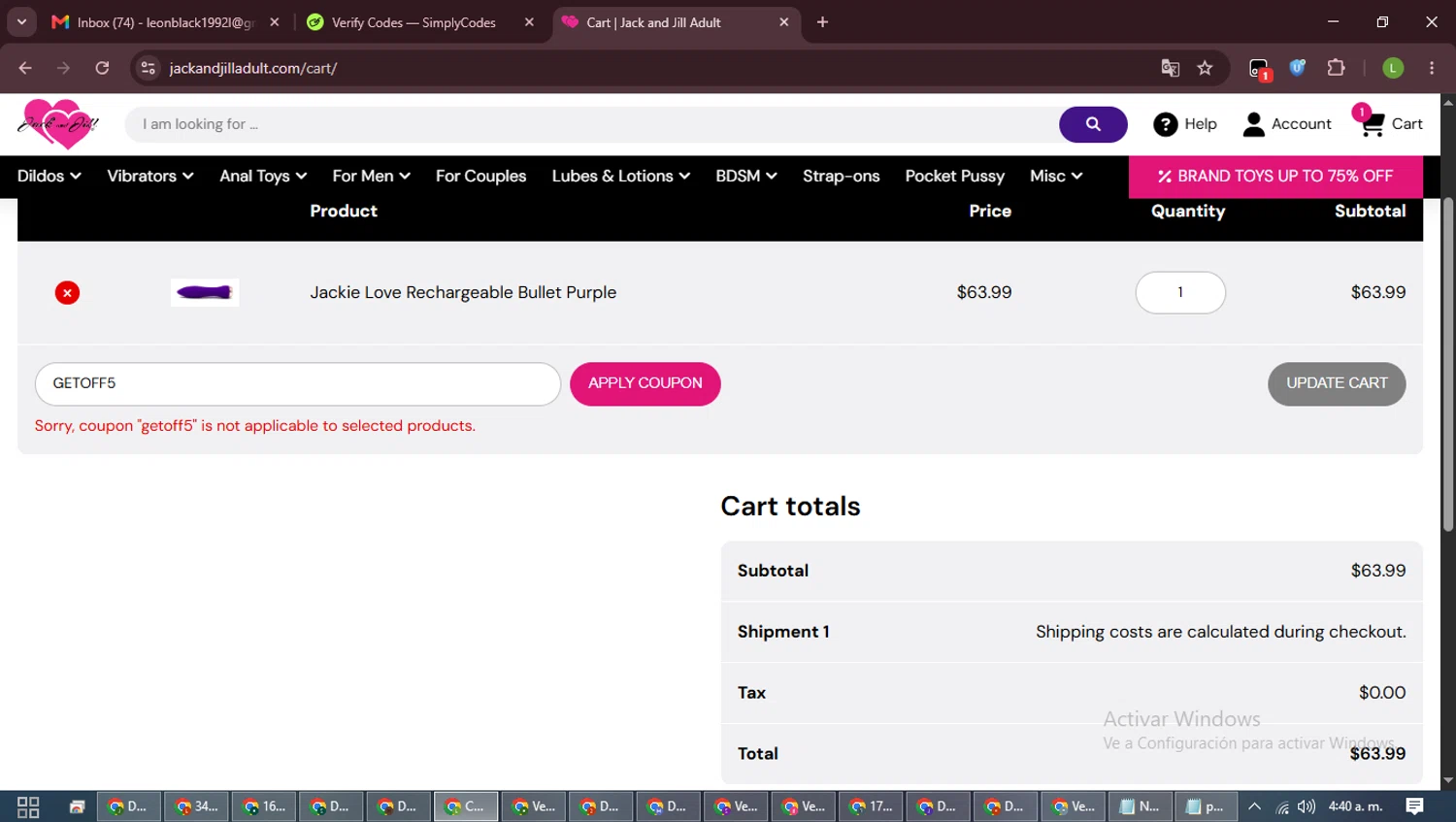Screen dimensions: 1456x822
Task: Open Brand Toys up to 75% off promo
Action: pos(1275,177)
